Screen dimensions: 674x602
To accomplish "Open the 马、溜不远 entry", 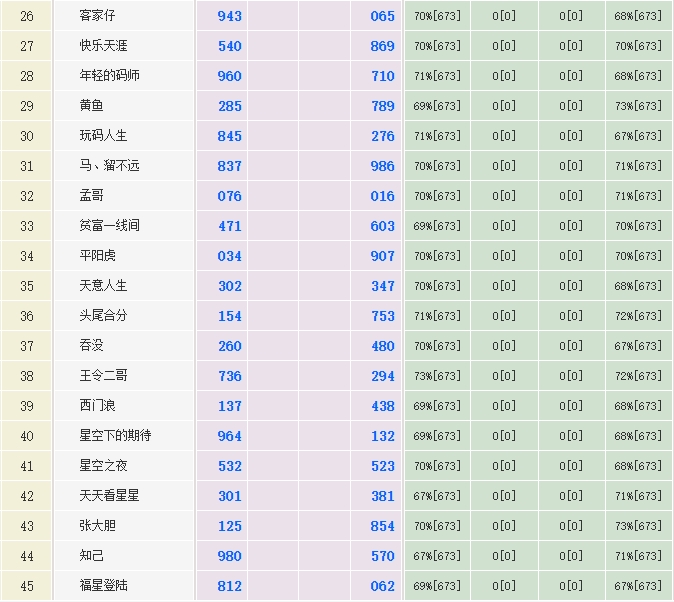I will 110,166.
